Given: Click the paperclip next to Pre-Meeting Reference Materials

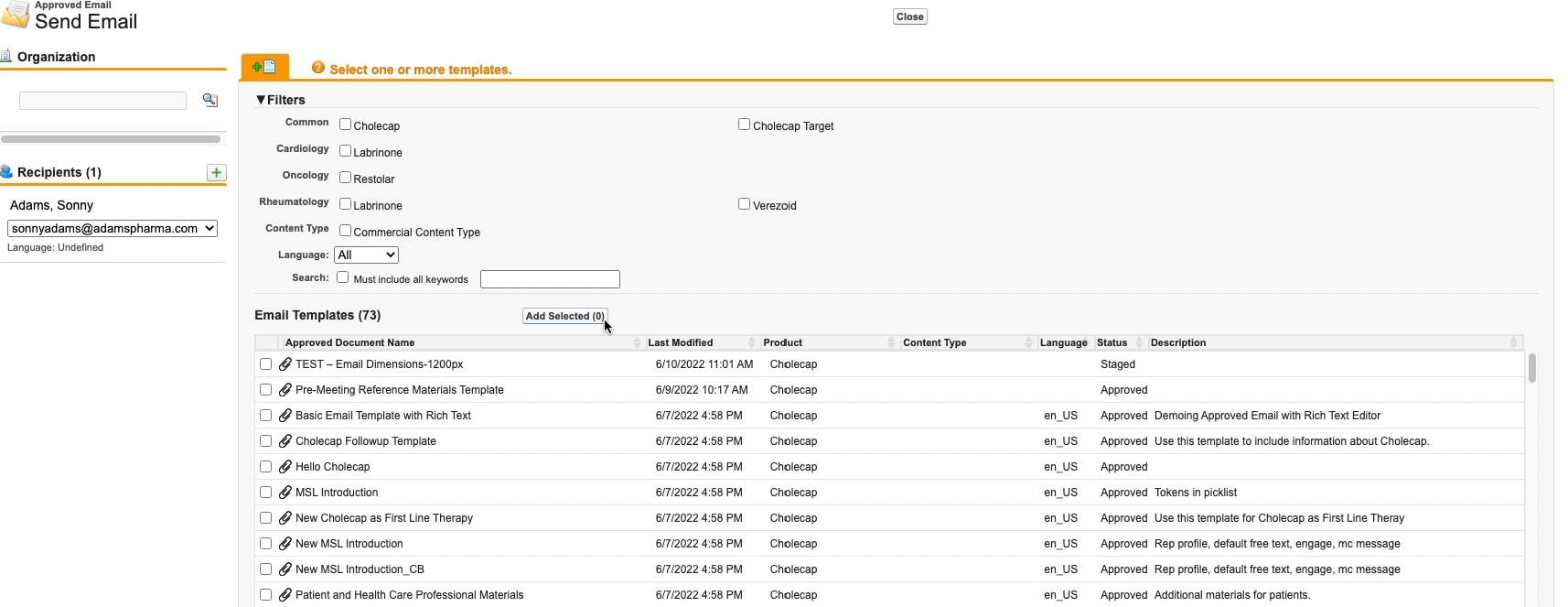Looking at the screenshot, I should tap(285, 390).
